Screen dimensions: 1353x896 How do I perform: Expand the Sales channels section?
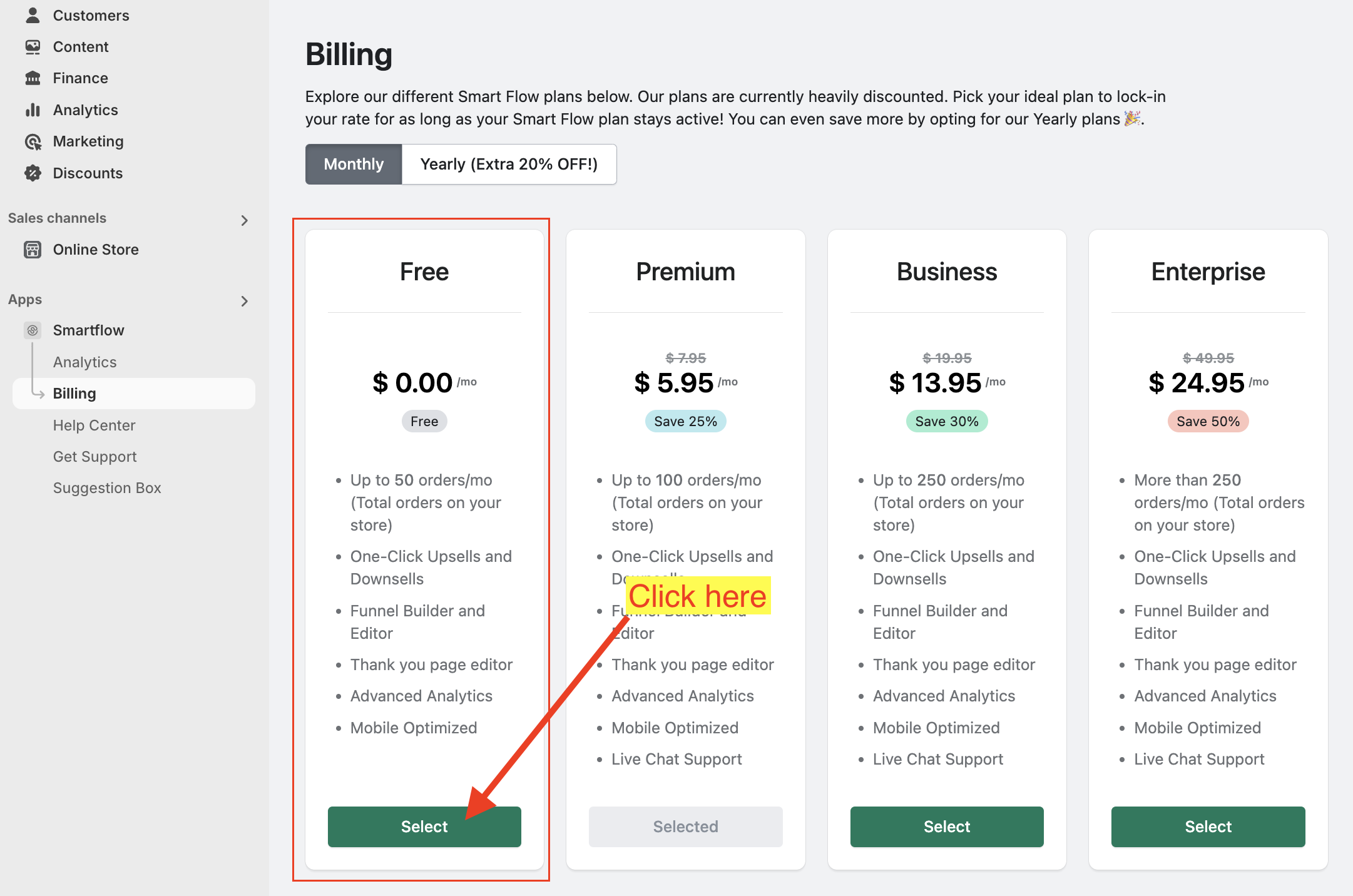point(244,220)
